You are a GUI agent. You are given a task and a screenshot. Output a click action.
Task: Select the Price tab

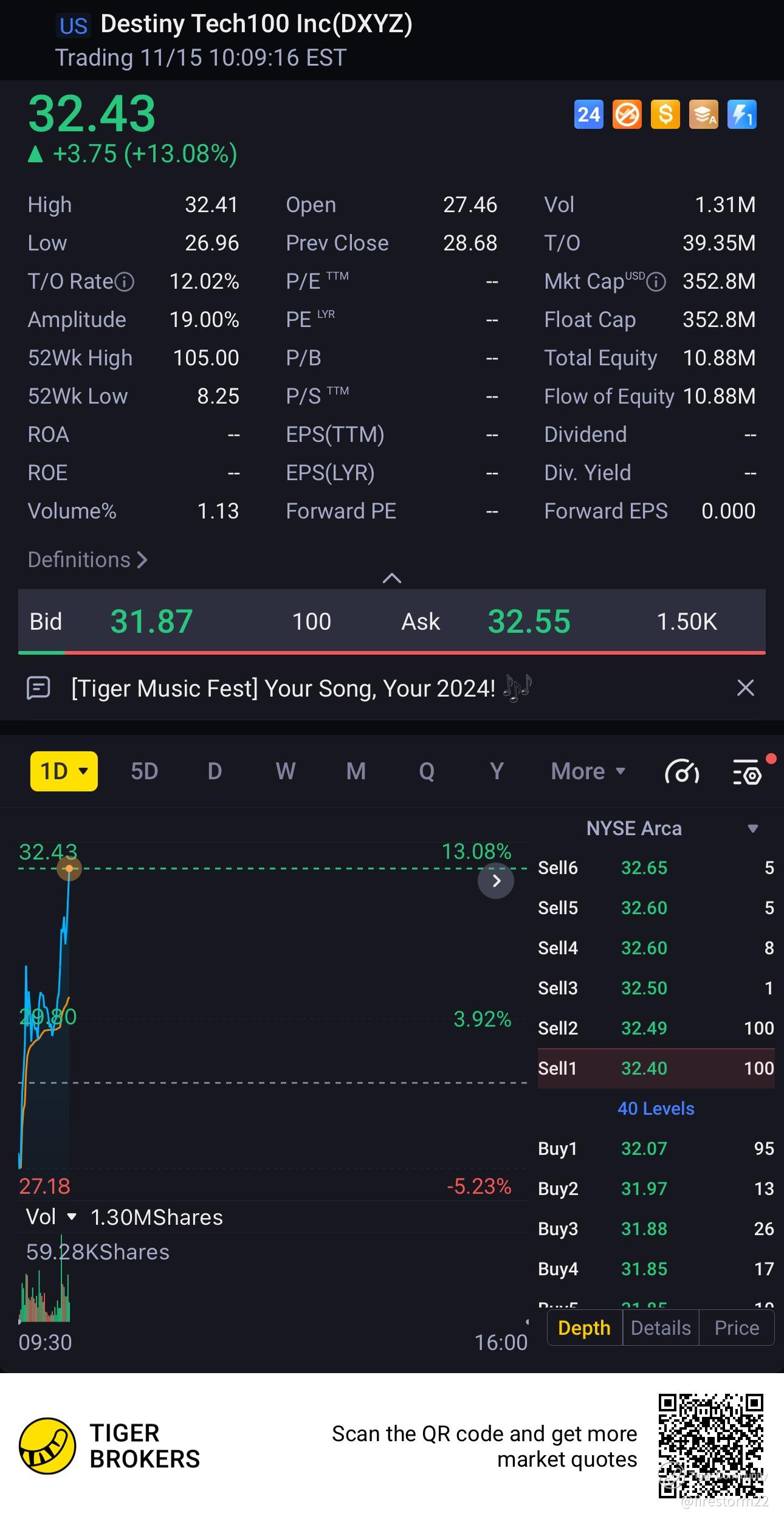(737, 1328)
